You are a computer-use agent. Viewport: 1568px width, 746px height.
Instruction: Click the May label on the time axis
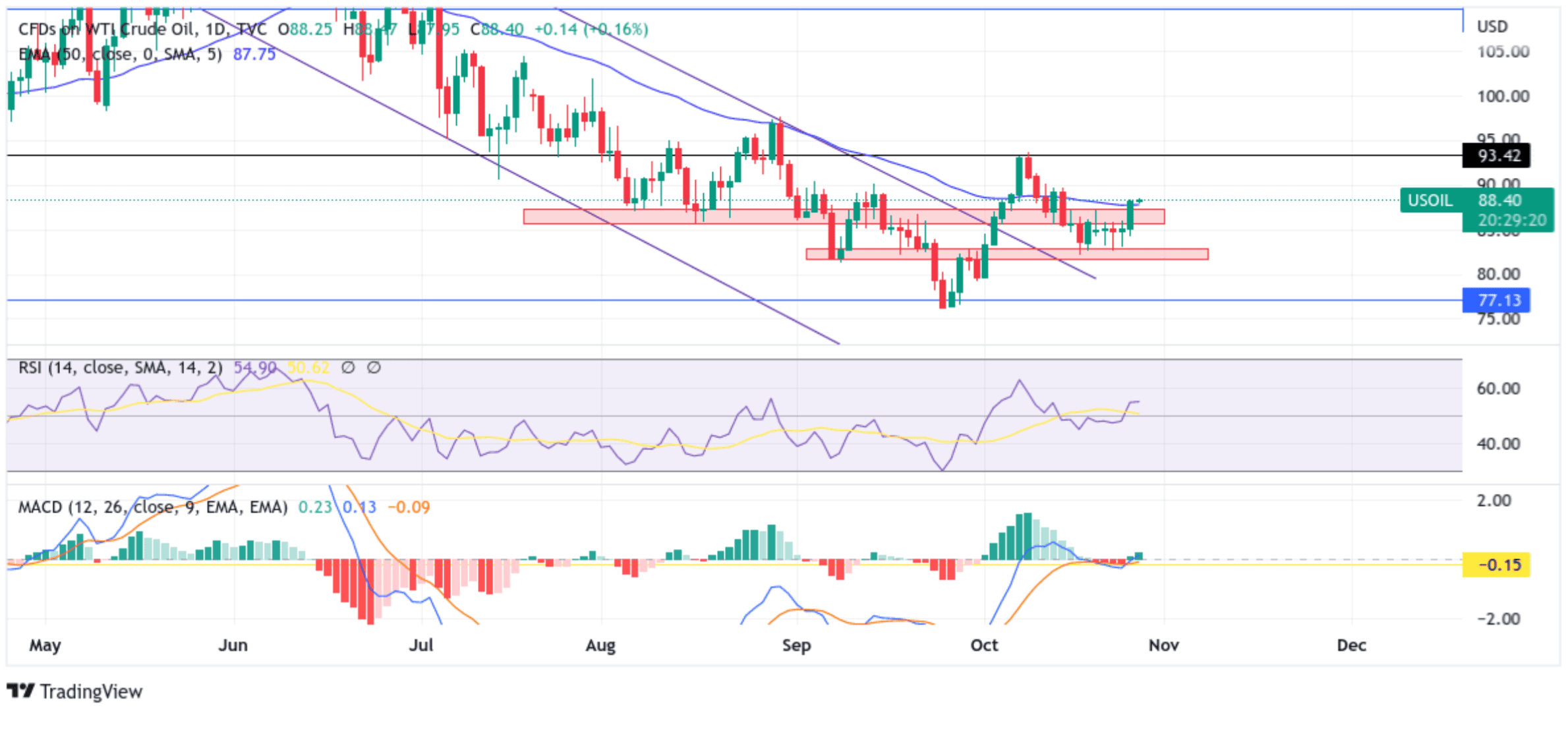[45, 645]
